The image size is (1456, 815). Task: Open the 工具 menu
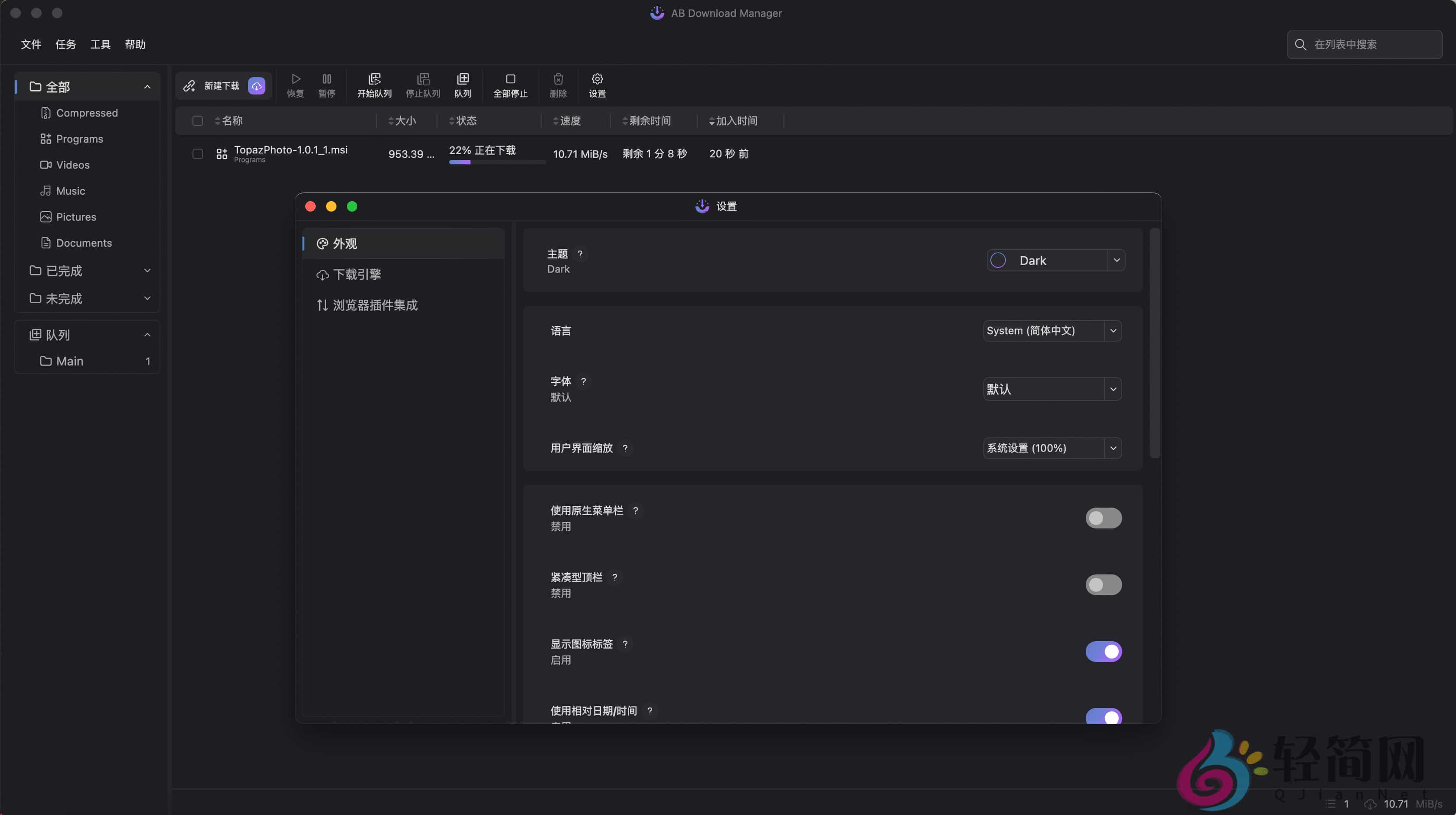coord(100,44)
